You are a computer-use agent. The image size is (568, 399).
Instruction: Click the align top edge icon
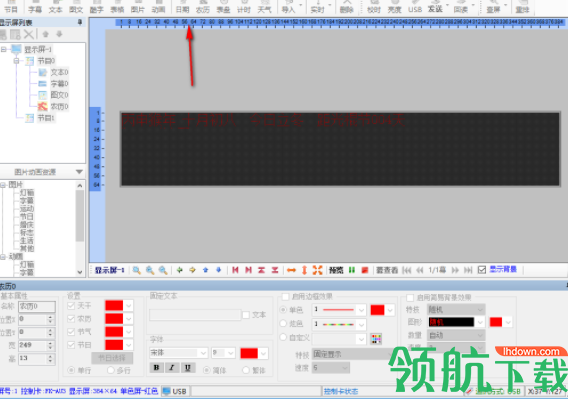pos(262,270)
